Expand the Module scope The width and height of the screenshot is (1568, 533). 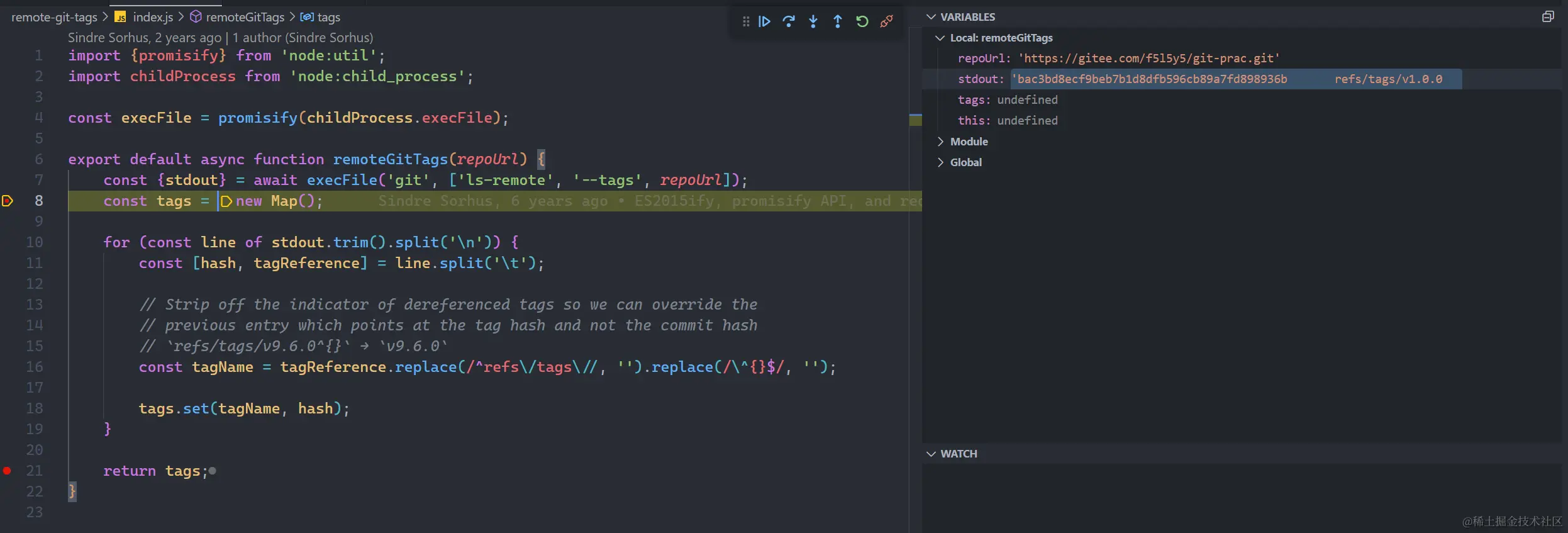click(x=940, y=142)
